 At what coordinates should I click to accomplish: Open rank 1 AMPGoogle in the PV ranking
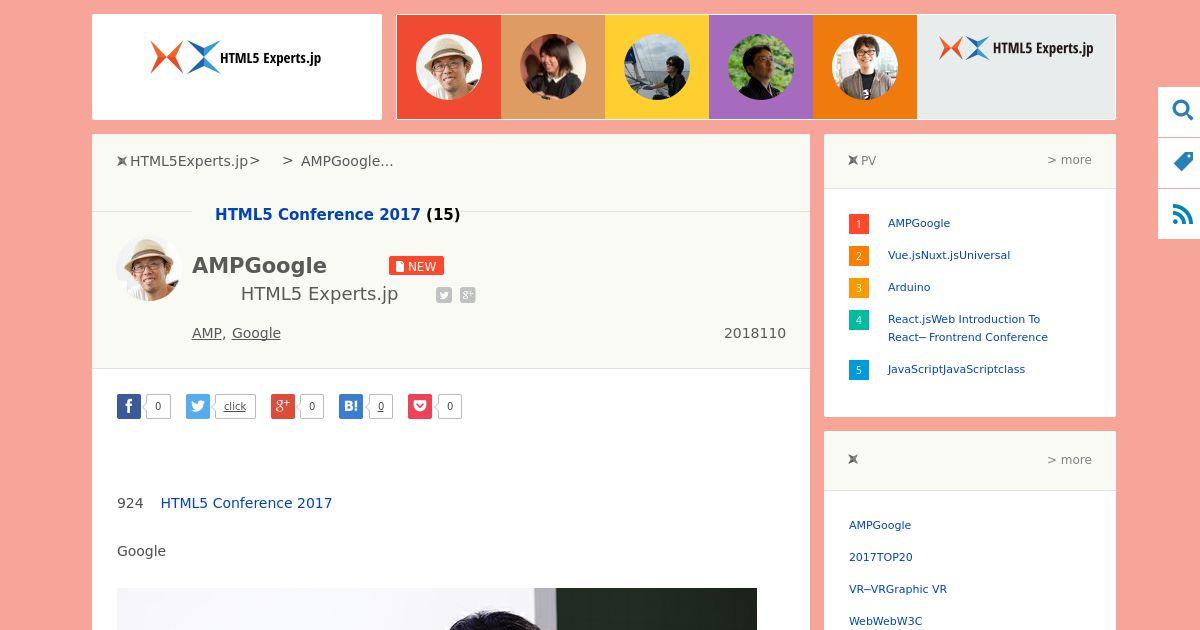pos(919,223)
